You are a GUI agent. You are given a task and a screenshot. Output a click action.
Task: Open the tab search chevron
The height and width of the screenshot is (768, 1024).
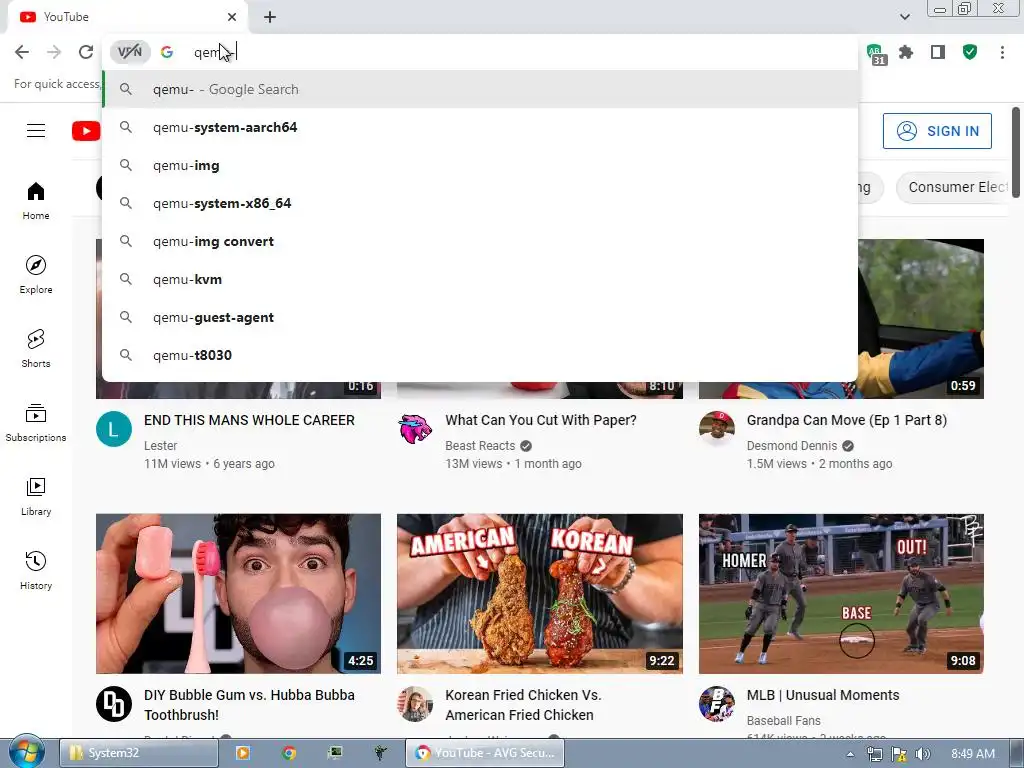coord(904,17)
